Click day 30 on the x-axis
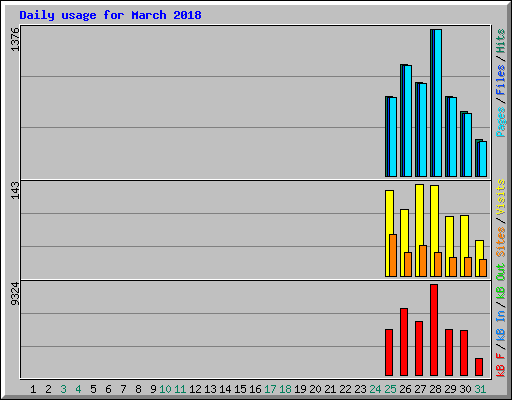Screen dimensions: 512x400 (x=465, y=389)
